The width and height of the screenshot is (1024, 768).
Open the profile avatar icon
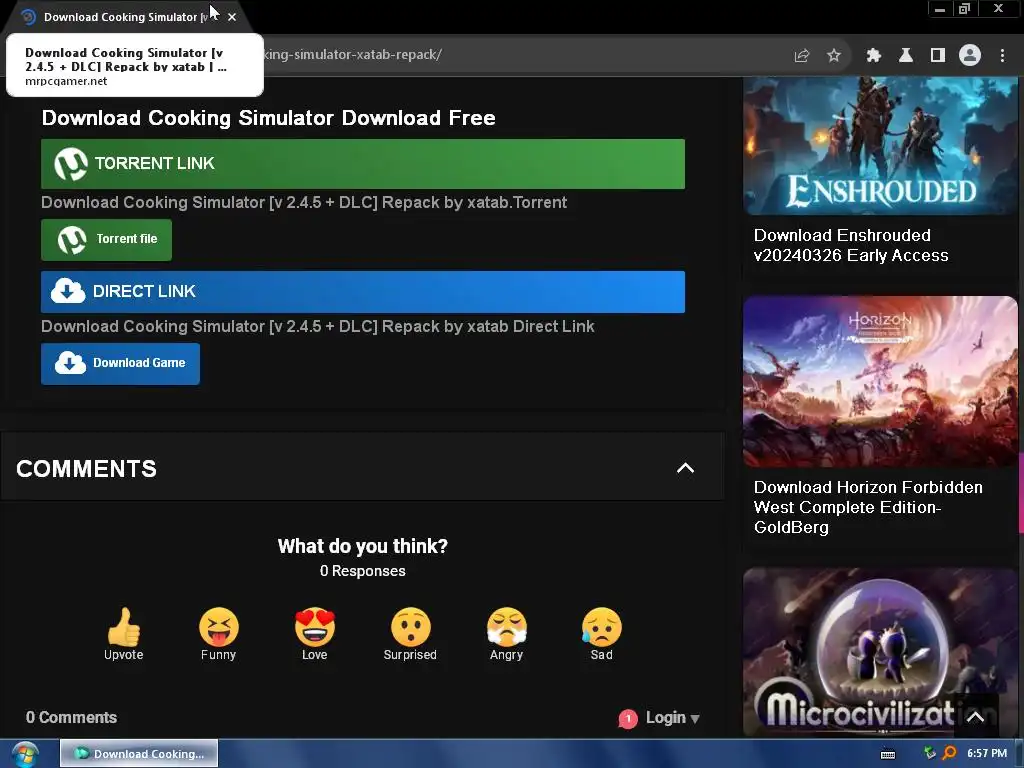[970, 56]
